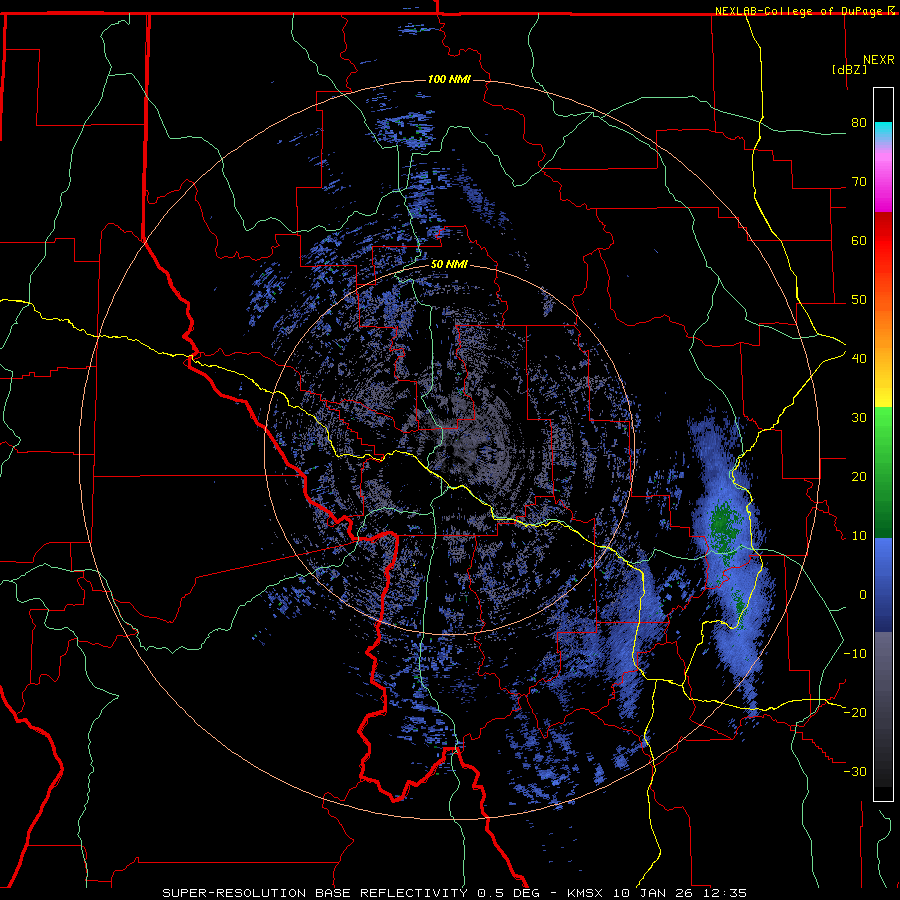Viewport: 900px width, 900px height.
Task: Click the -30 value on the dBZ scale
Action: coord(855,771)
